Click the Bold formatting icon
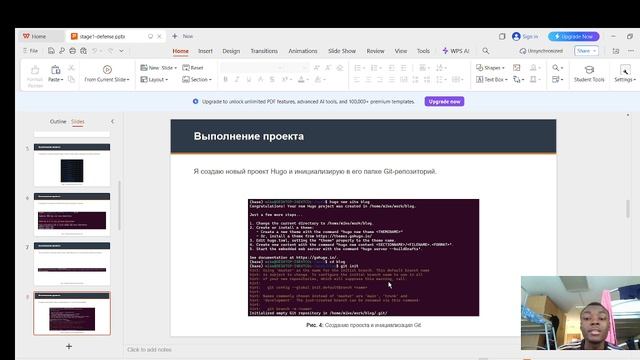 (x=225, y=80)
